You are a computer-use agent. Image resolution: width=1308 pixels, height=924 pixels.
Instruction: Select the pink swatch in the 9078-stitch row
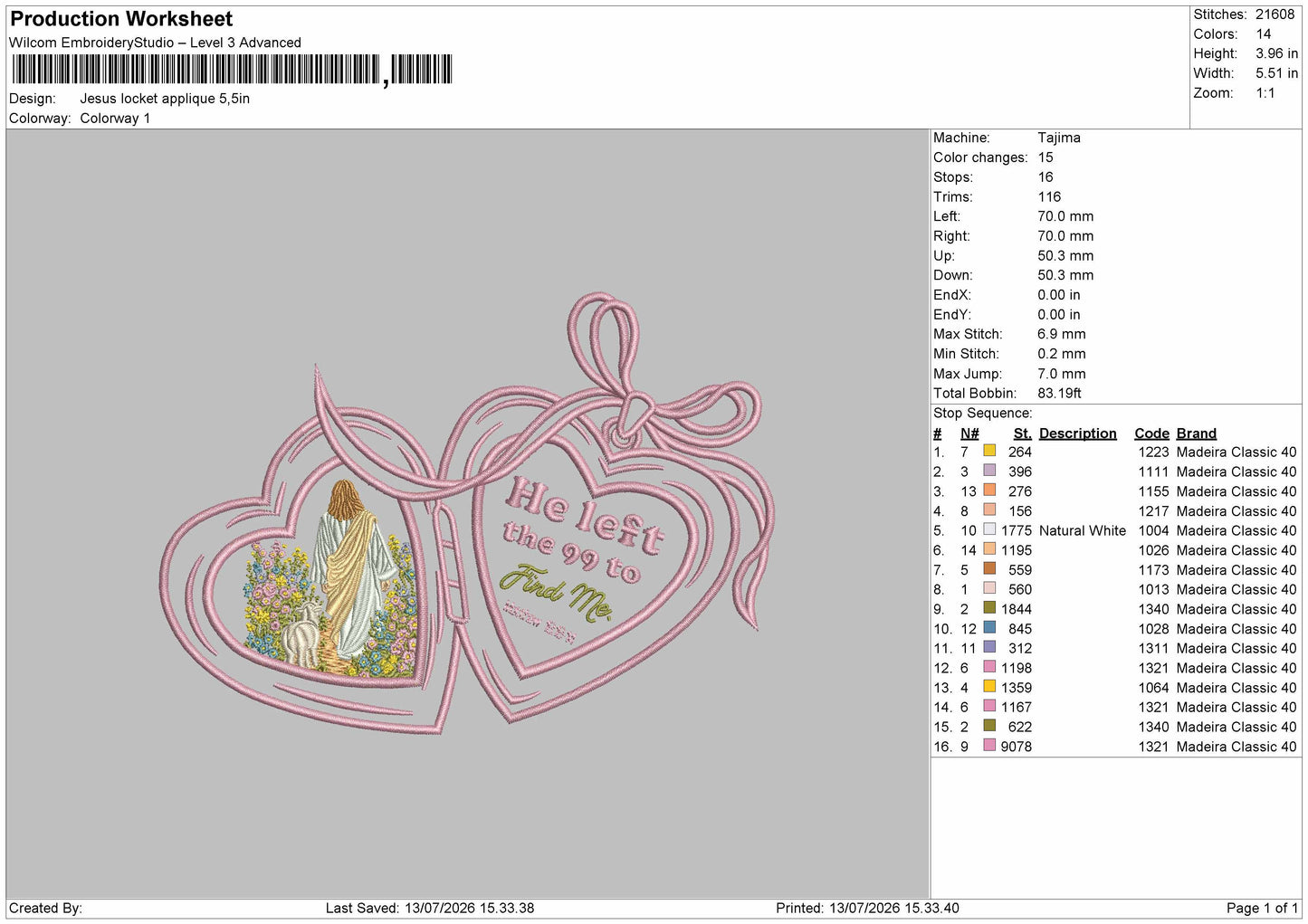[x=989, y=745]
